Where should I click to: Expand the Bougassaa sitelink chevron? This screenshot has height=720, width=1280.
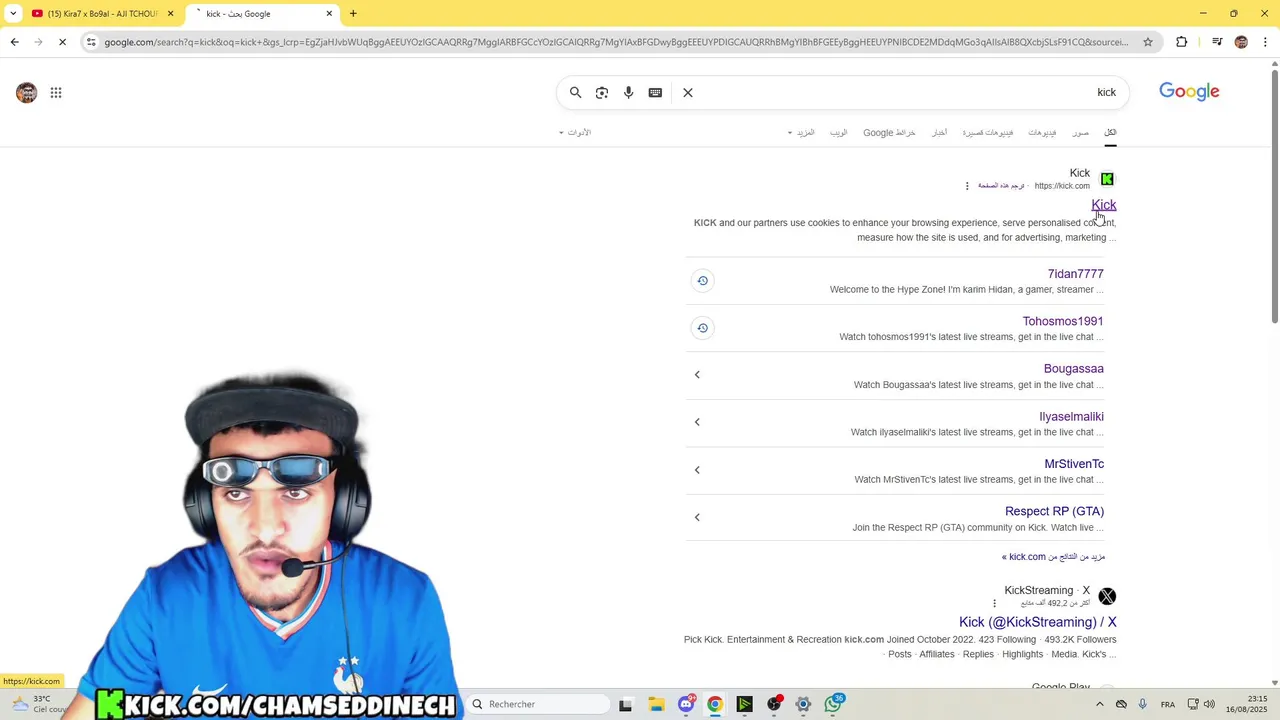click(x=697, y=375)
